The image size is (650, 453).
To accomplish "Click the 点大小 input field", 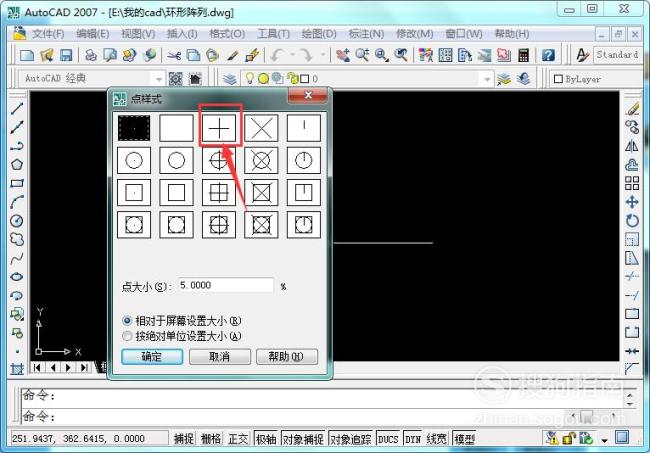I will pyautogui.click(x=226, y=285).
